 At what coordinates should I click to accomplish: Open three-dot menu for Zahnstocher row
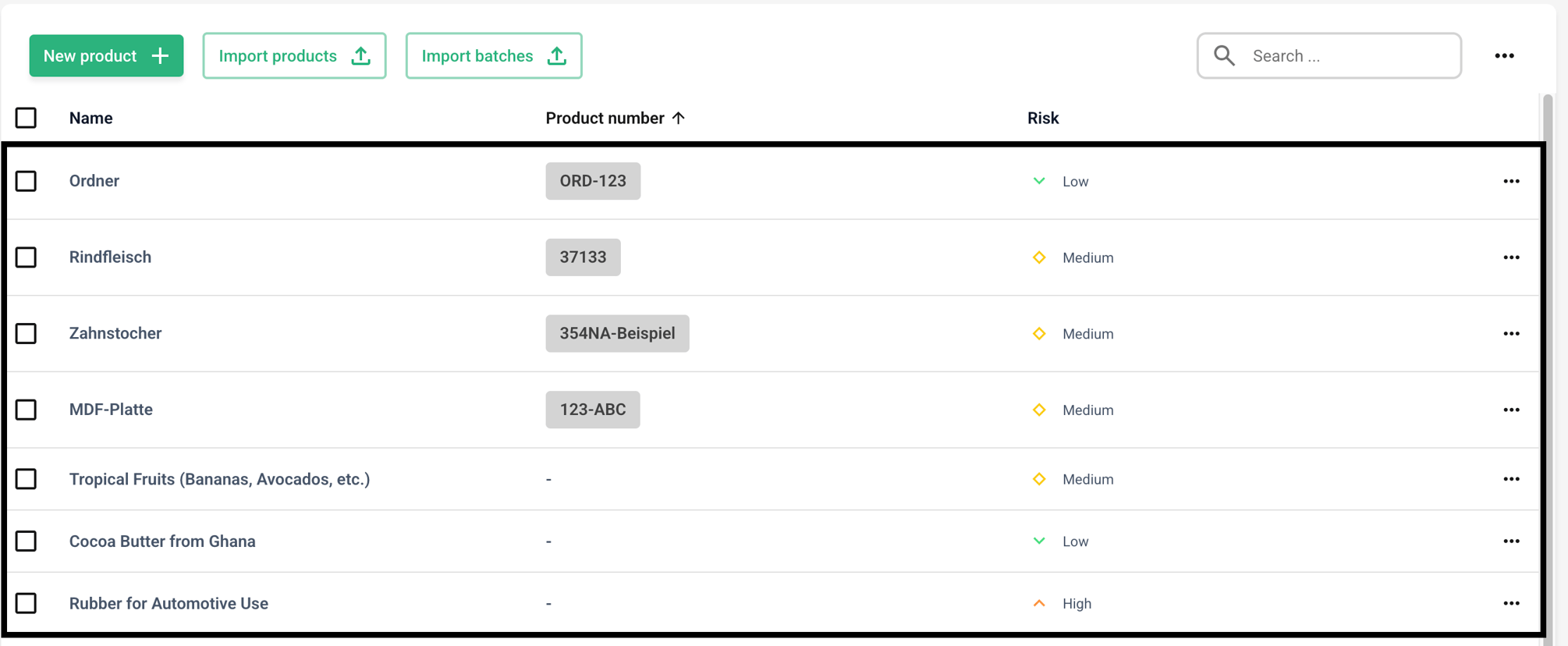pyautogui.click(x=1511, y=334)
